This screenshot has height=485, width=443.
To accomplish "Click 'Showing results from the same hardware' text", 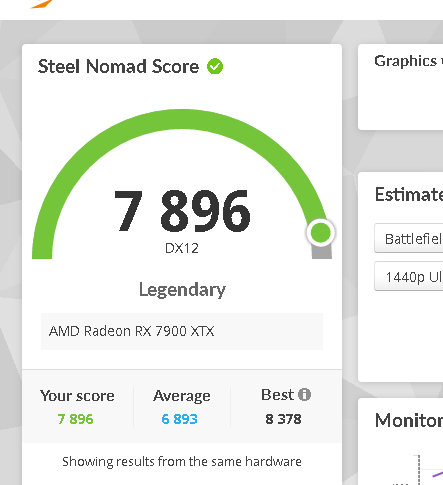I will coord(182,462).
